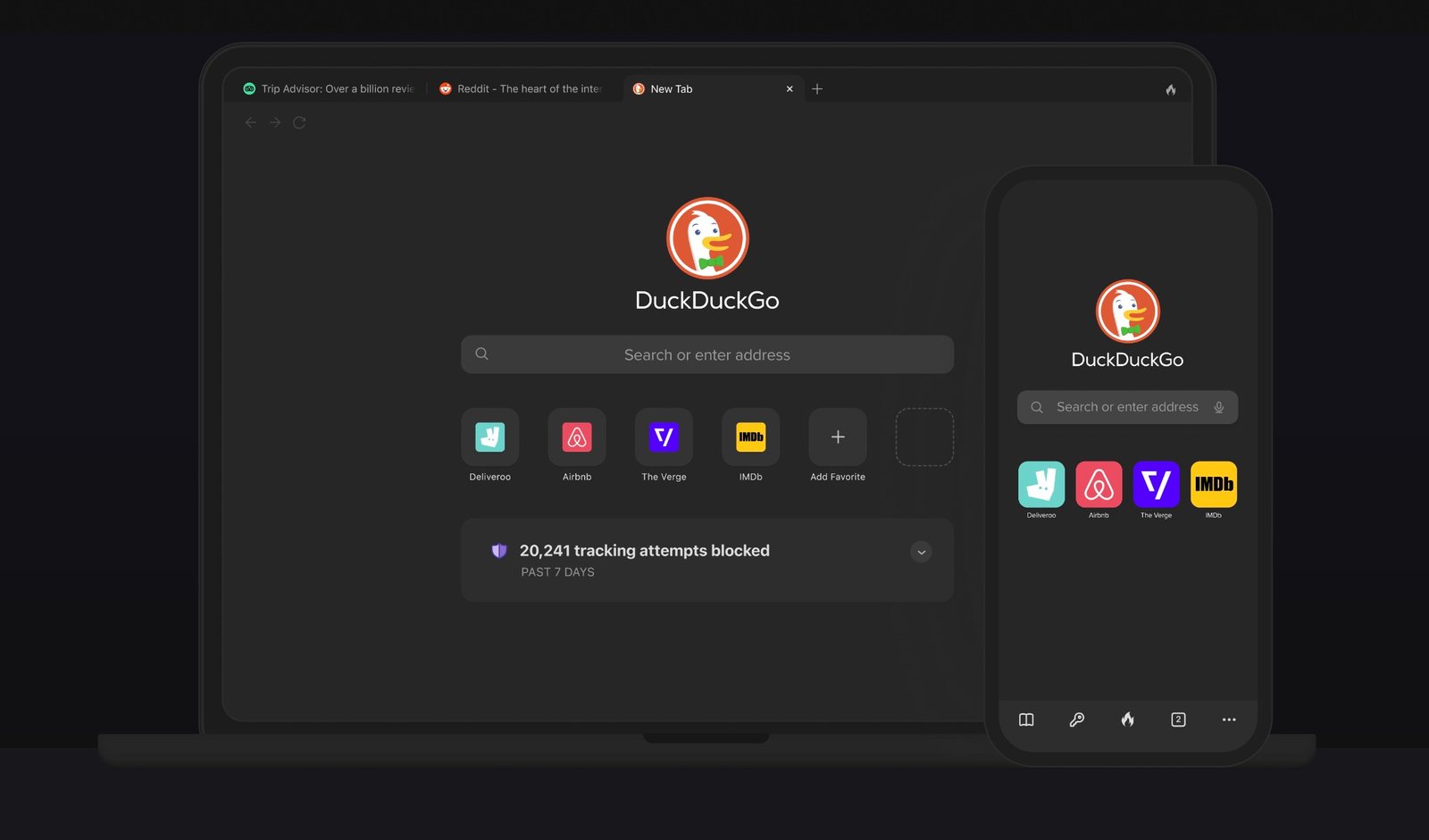Open the tab switcher showing 2 tabs
Image resolution: width=1429 pixels, height=840 pixels.
[x=1178, y=719]
